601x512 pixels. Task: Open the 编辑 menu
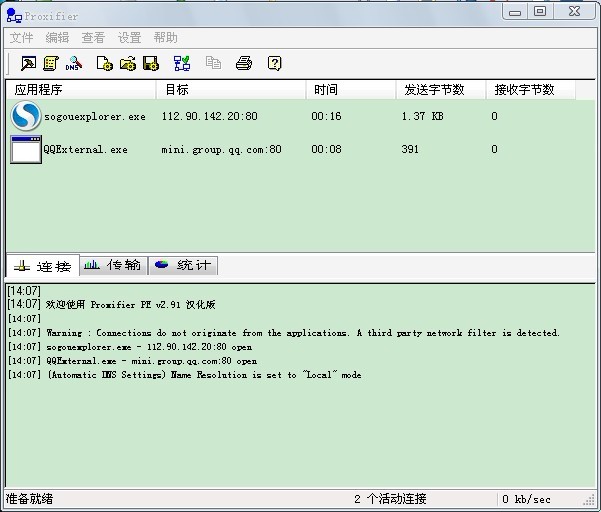pos(57,38)
